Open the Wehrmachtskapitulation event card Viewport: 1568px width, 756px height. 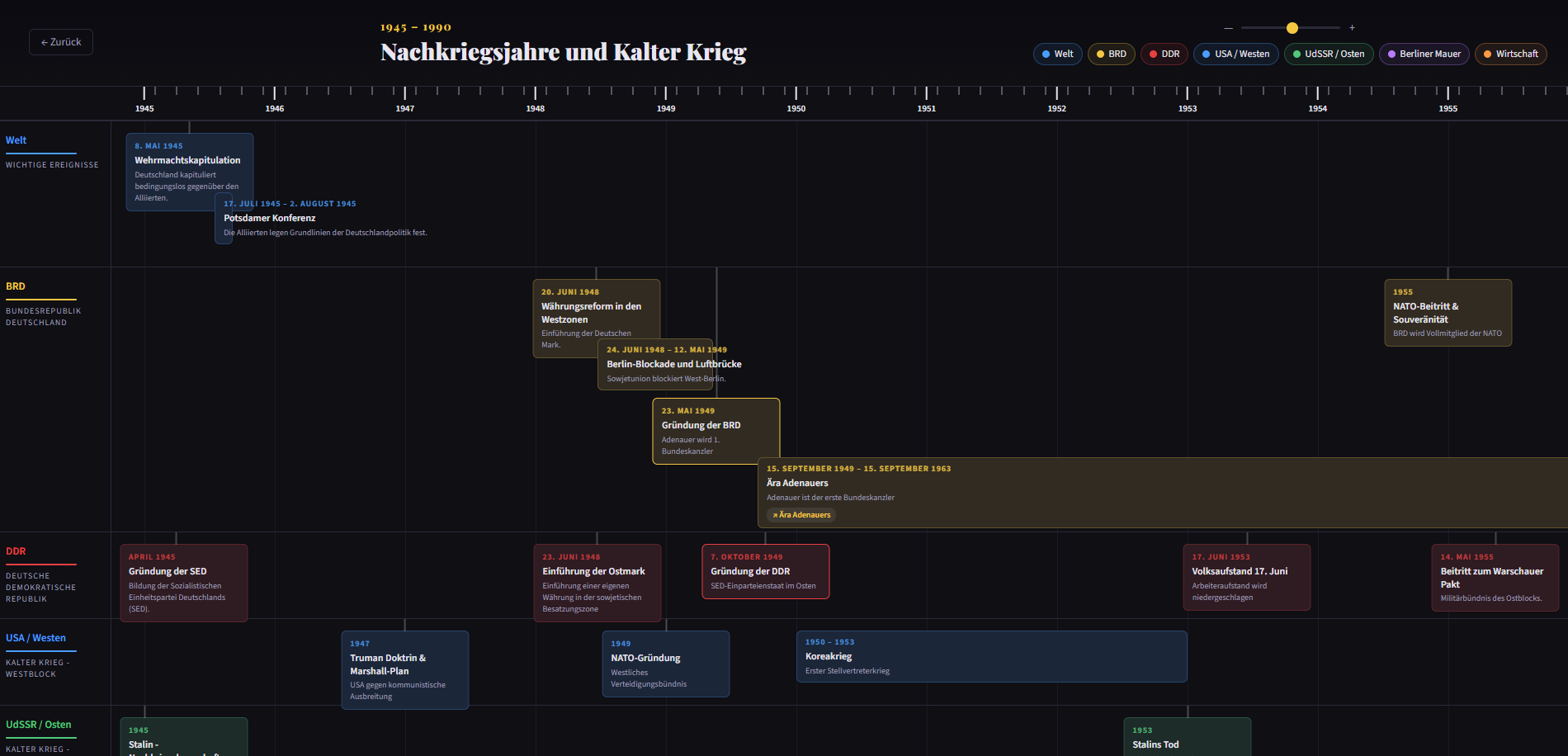tap(190, 172)
